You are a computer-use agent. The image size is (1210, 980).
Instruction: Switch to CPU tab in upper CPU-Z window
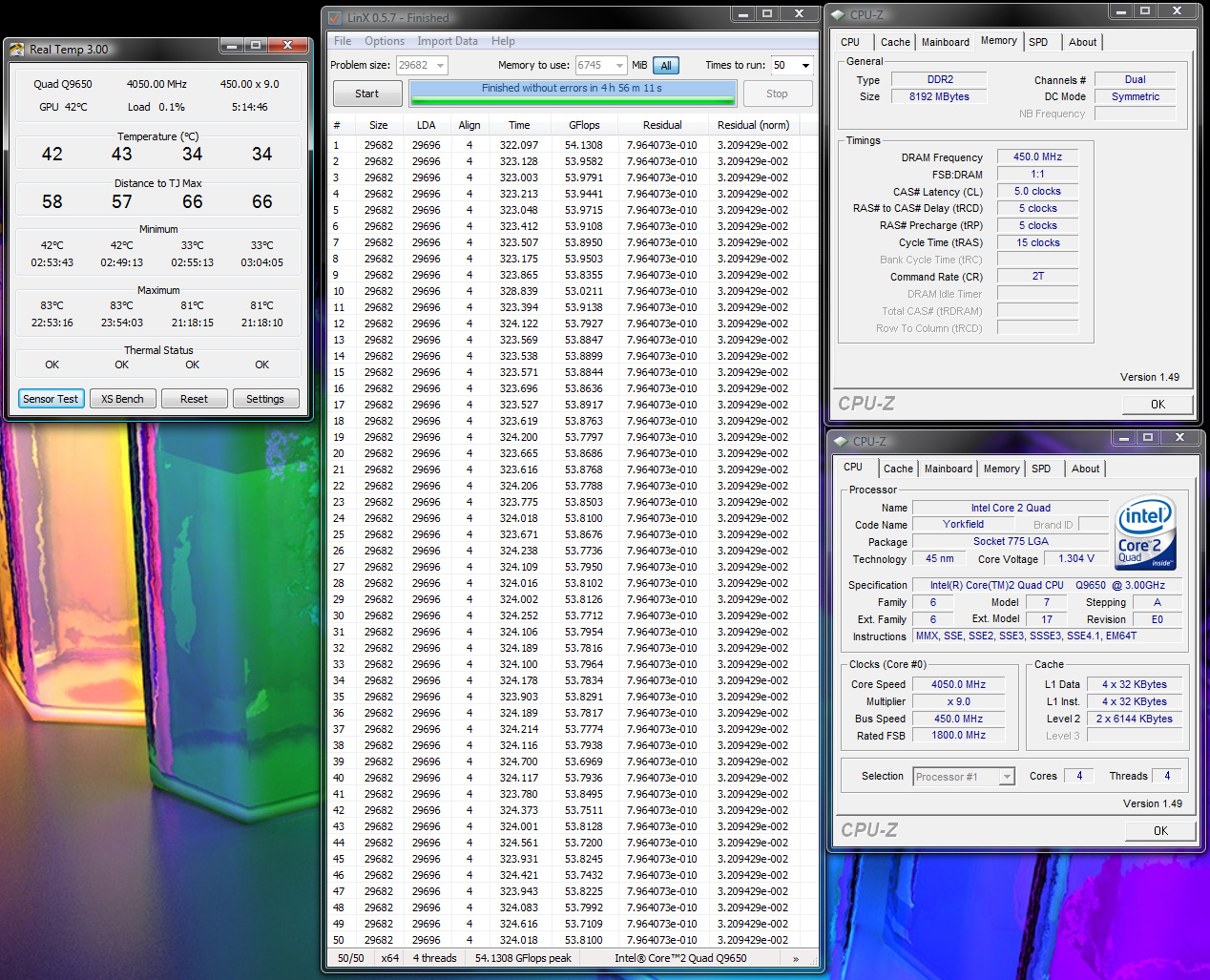[850, 42]
